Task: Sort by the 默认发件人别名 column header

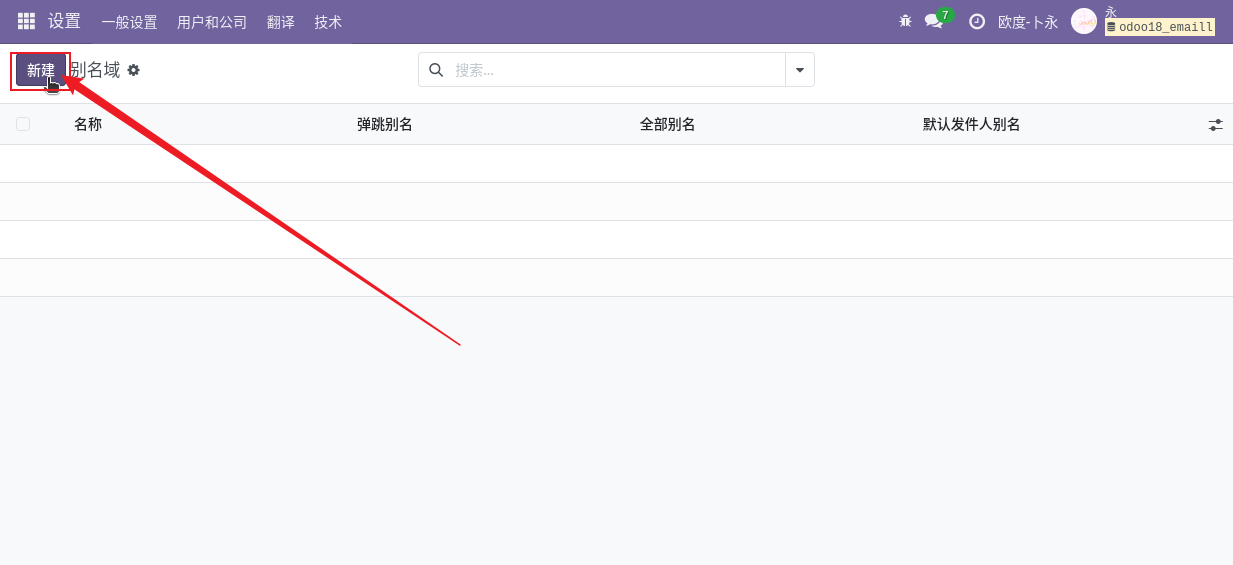Action: tap(972, 124)
